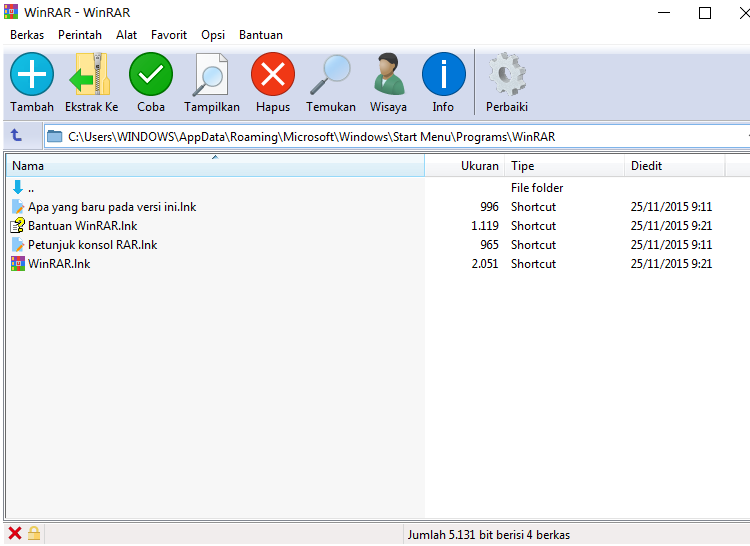
Task: Open the Tampilkan (view) toolbar icon
Action: (x=211, y=75)
